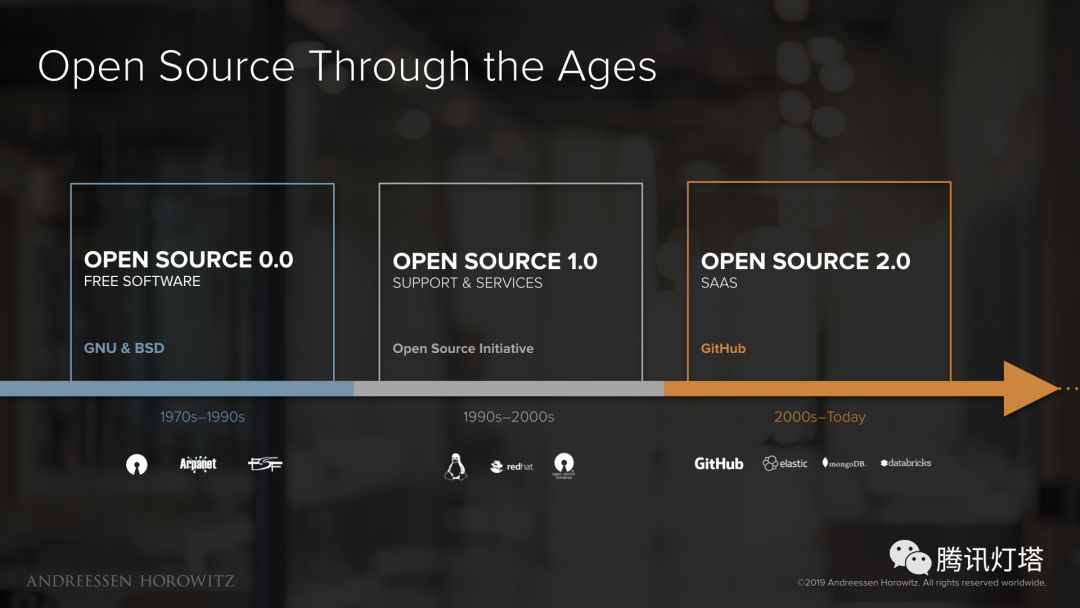Click the open source keyhole logo under 1970s–1990s
This screenshot has width=1080, height=608.
click(x=136, y=465)
